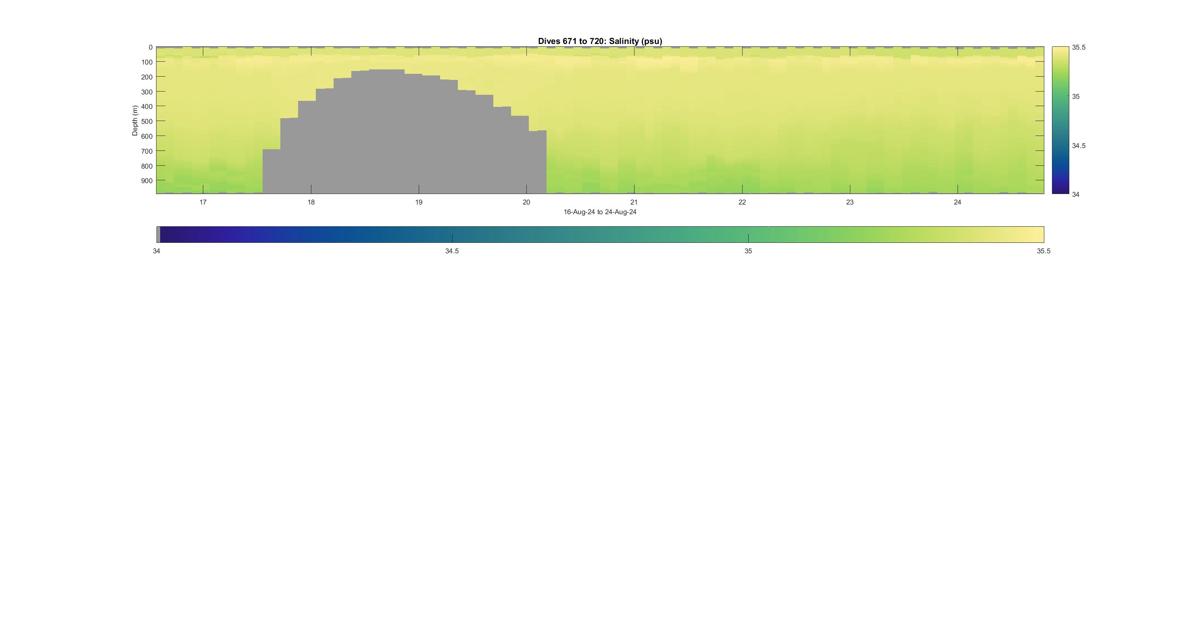
Task: Click x-axis tick label 22
Action: (x=742, y=202)
